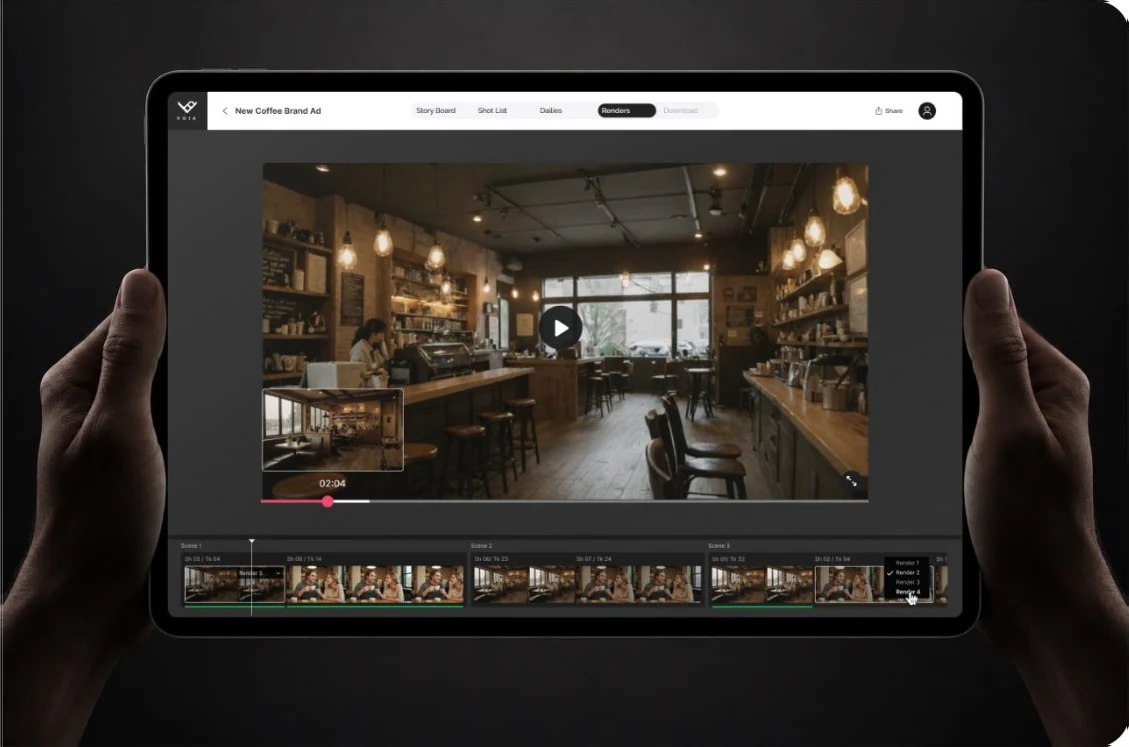Select the Sh 01 / Tk 32 clip thumbnail

pyautogui.click(x=763, y=583)
